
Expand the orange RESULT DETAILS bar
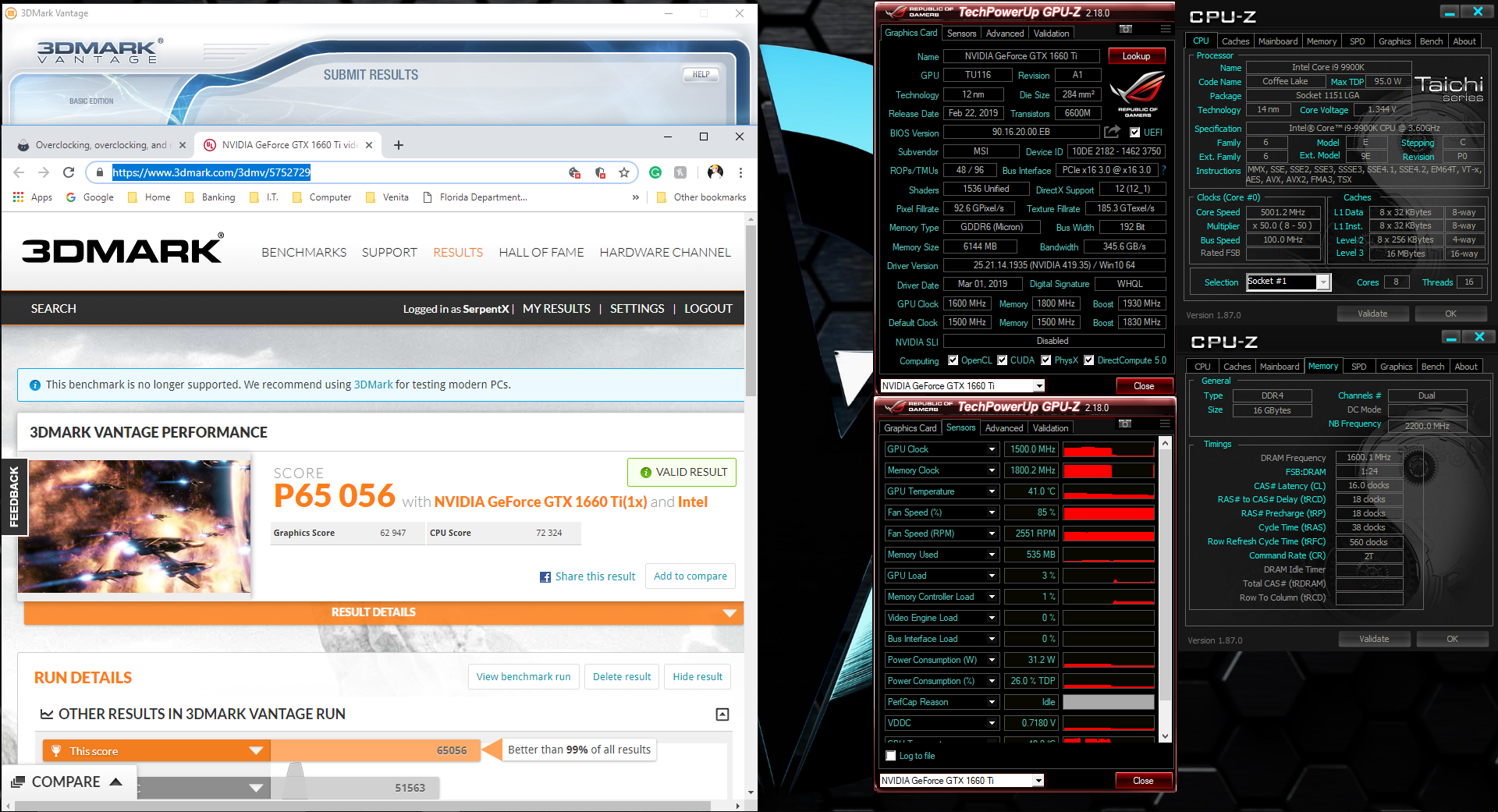point(384,612)
